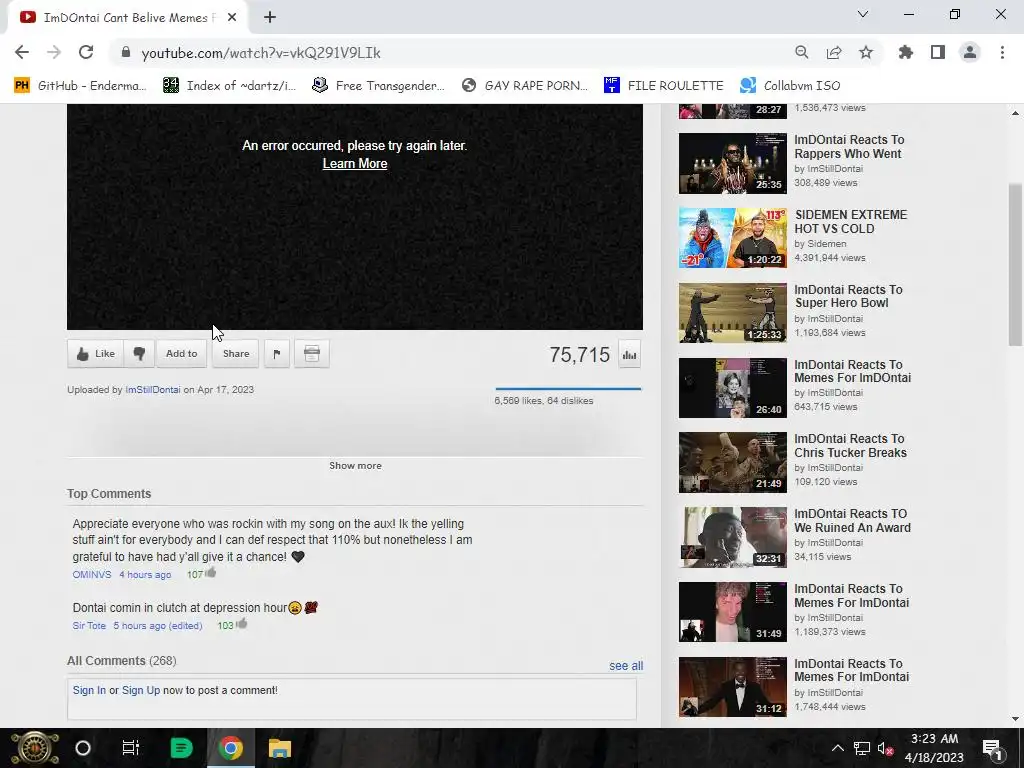This screenshot has height=768, width=1024.
Task: Open the Sidemen channel name link
Action: [827, 244]
